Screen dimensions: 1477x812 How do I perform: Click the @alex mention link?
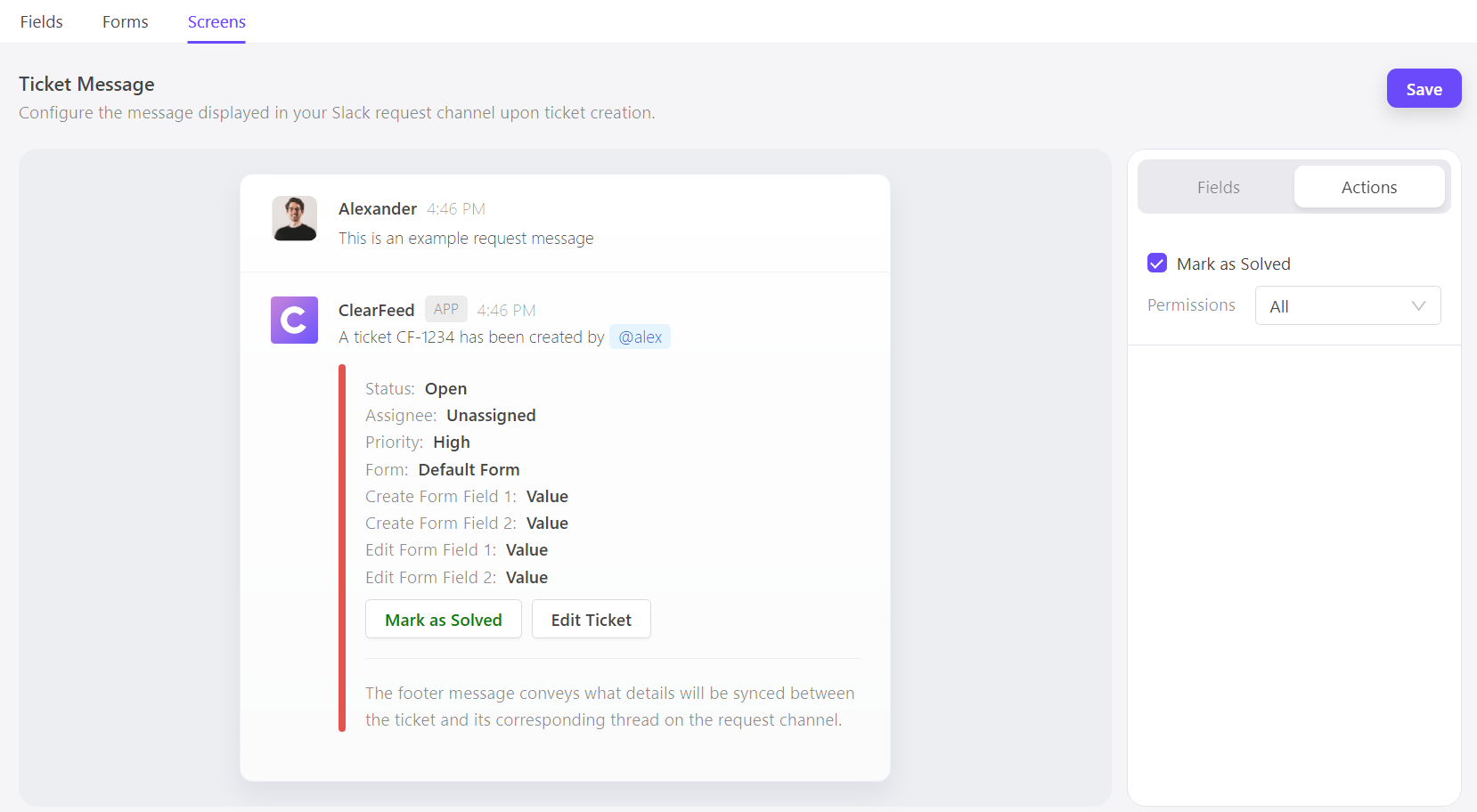[x=640, y=337]
